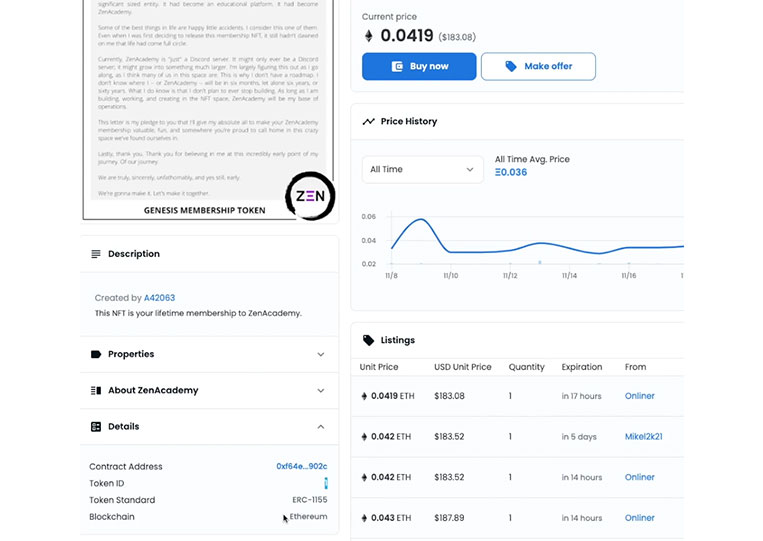Click the $183.08 listing price cell
Image resolution: width=763 pixels, height=541 pixels.
tap(449, 396)
